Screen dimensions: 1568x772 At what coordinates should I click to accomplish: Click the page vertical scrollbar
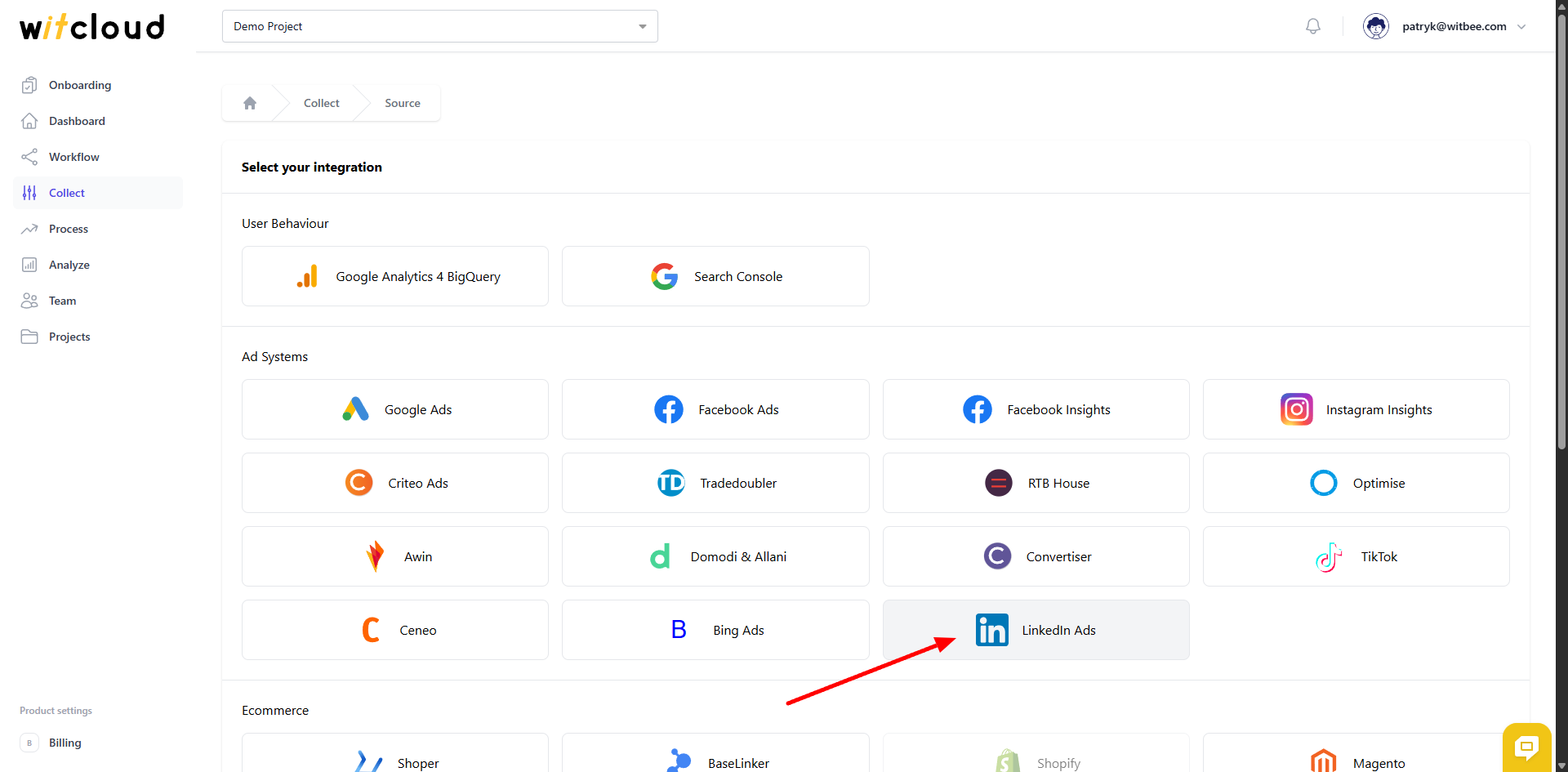(x=1561, y=233)
